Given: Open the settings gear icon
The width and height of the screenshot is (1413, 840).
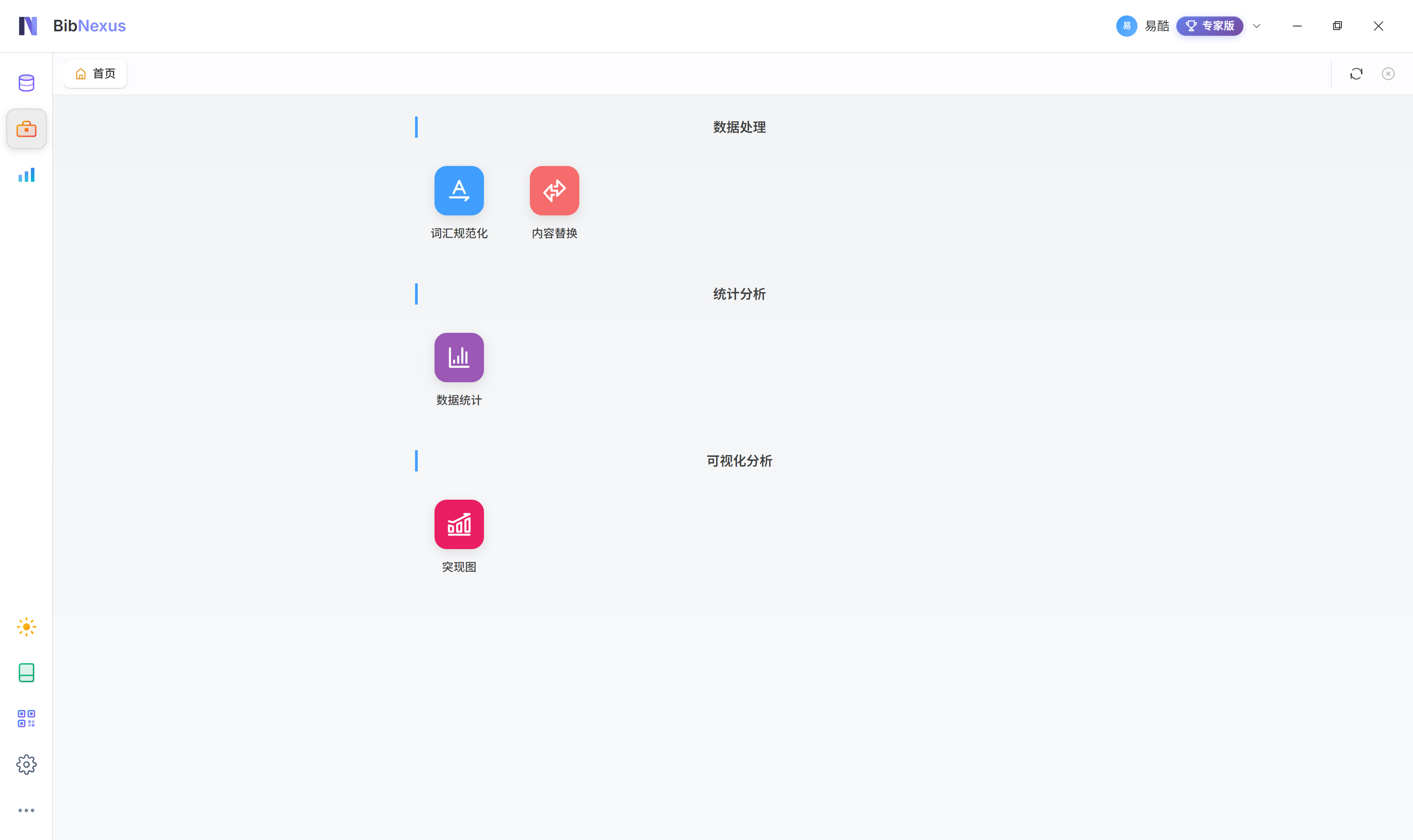Looking at the screenshot, I should [26, 764].
